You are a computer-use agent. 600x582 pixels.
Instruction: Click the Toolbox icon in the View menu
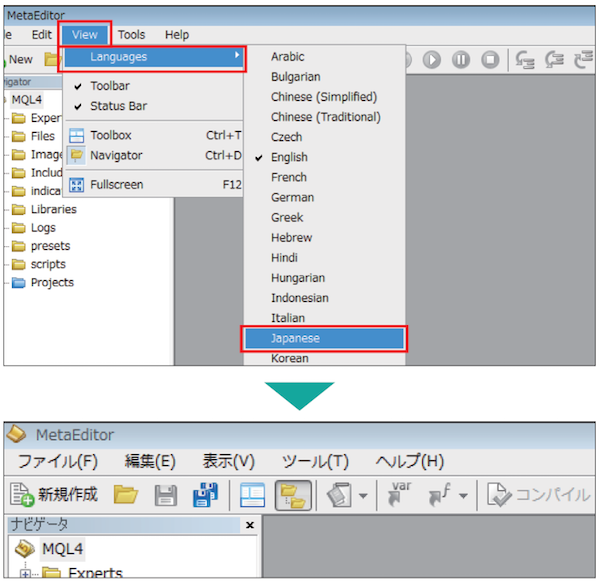tap(77, 136)
